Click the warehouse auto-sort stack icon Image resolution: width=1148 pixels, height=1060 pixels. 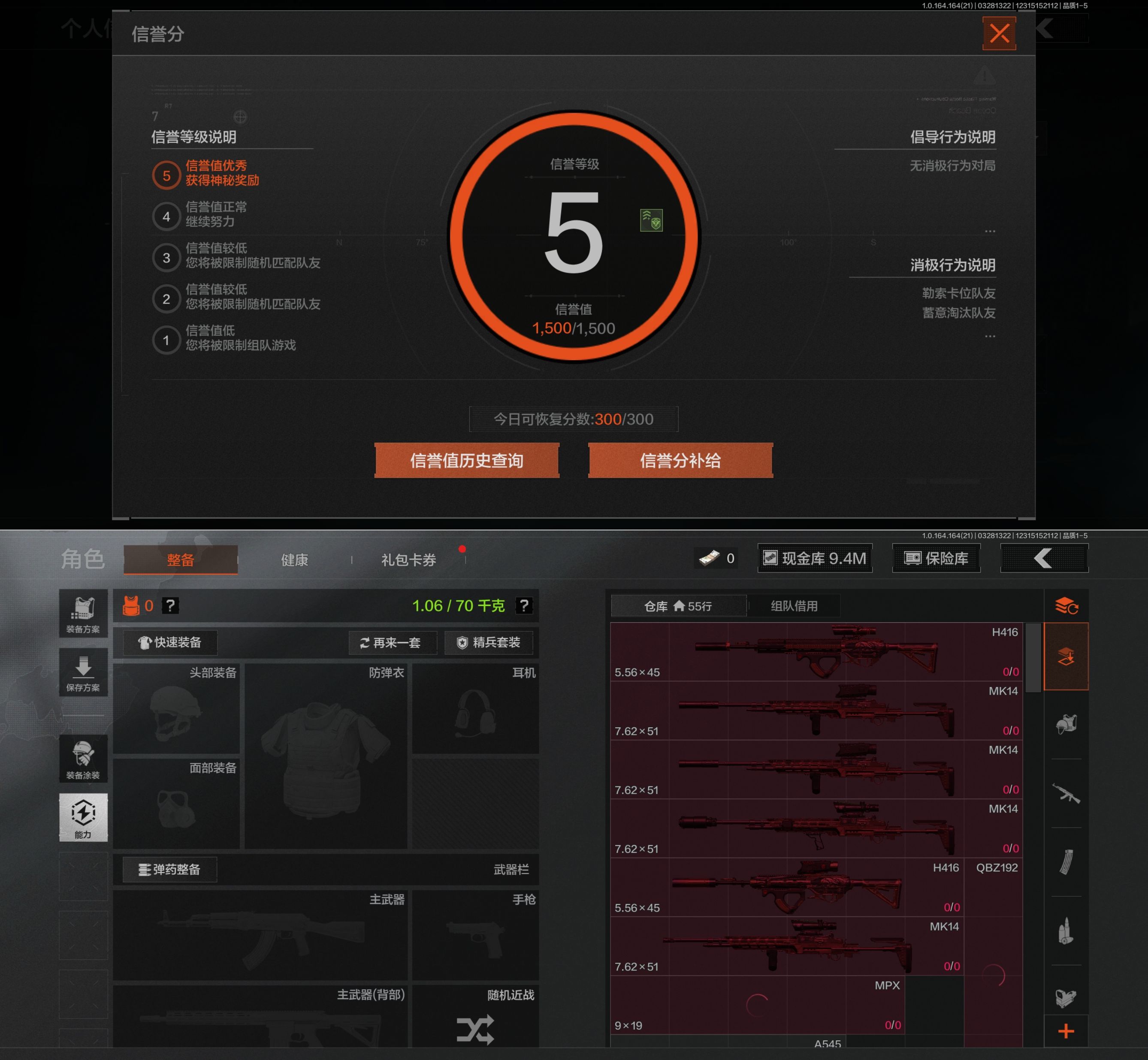(1066, 606)
